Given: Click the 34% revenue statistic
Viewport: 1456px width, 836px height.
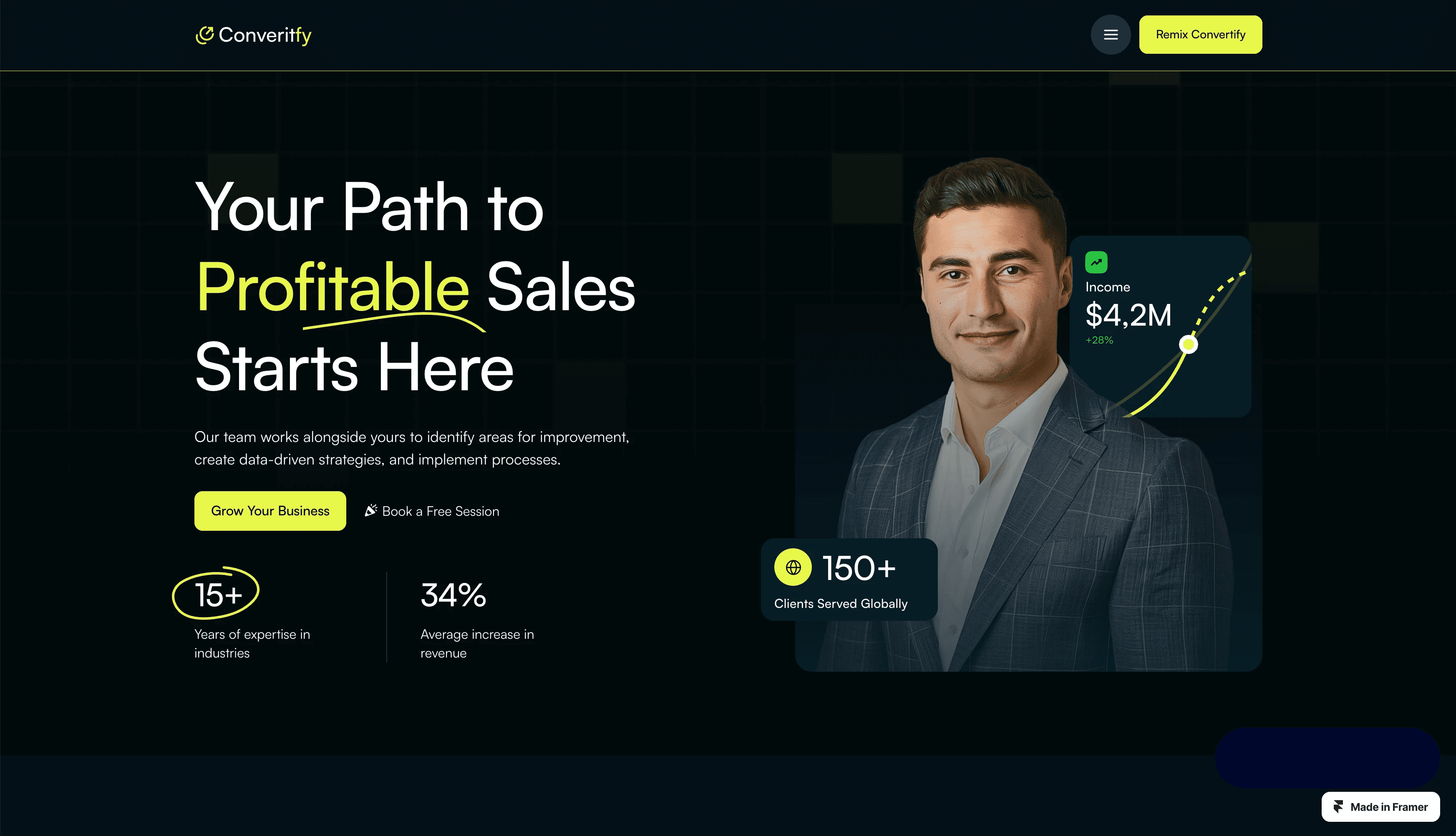Looking at the screenshot, I should click(453, 595).
